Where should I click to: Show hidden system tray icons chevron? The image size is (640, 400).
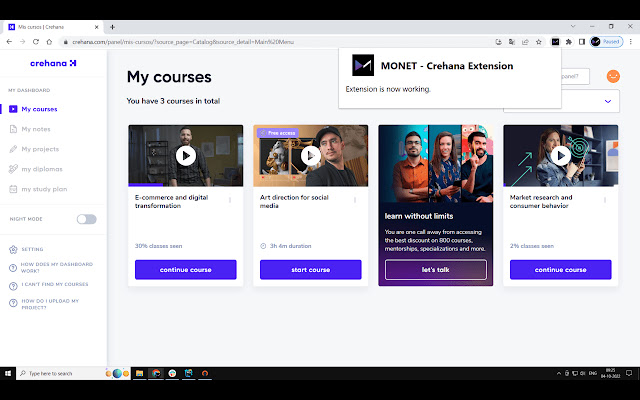coord(558,373)
